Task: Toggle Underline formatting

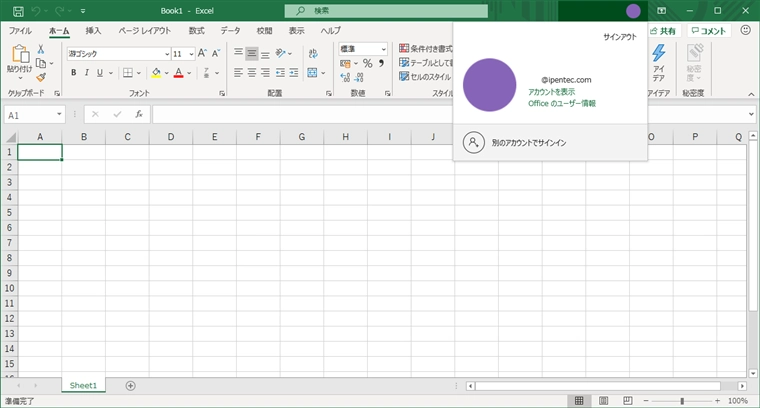Action: pos(99,73)
